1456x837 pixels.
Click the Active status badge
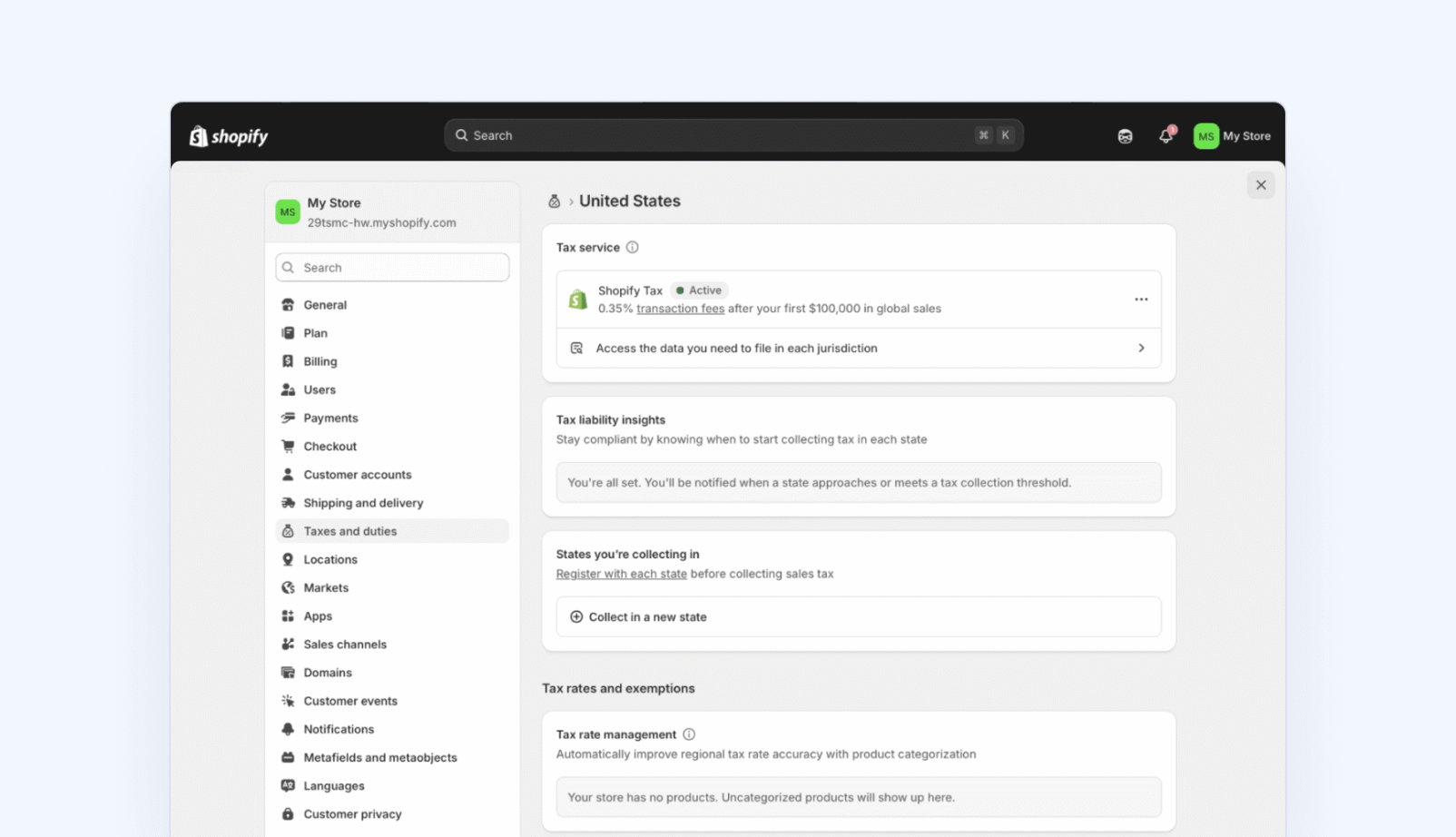click(699, 290)
